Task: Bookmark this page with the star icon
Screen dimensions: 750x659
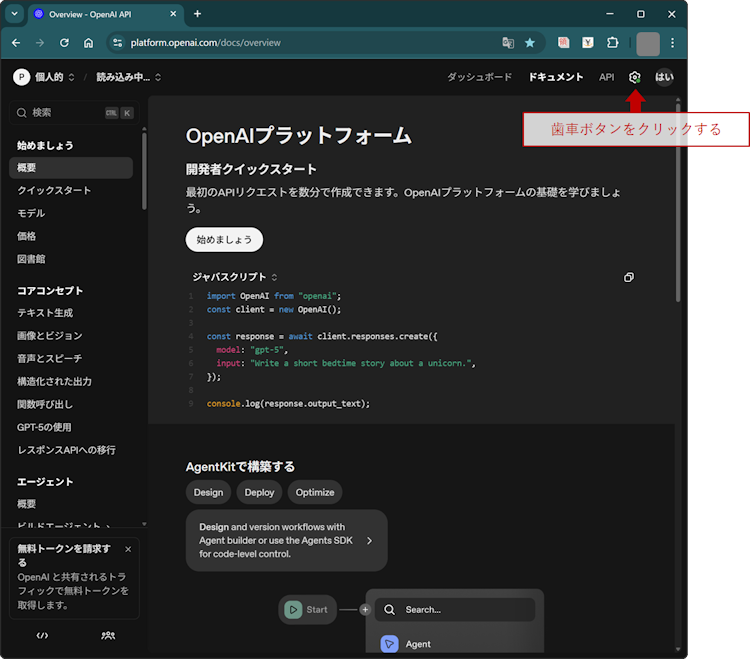Action: pos(530,43)
